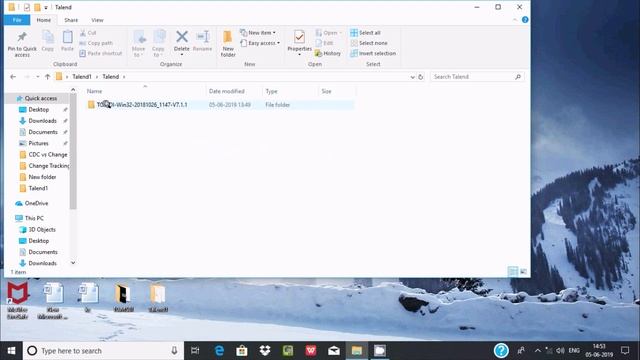Choose Copy path in the ribbon
The width and height of the screenshot is (640, 360).
pos(96,43)
